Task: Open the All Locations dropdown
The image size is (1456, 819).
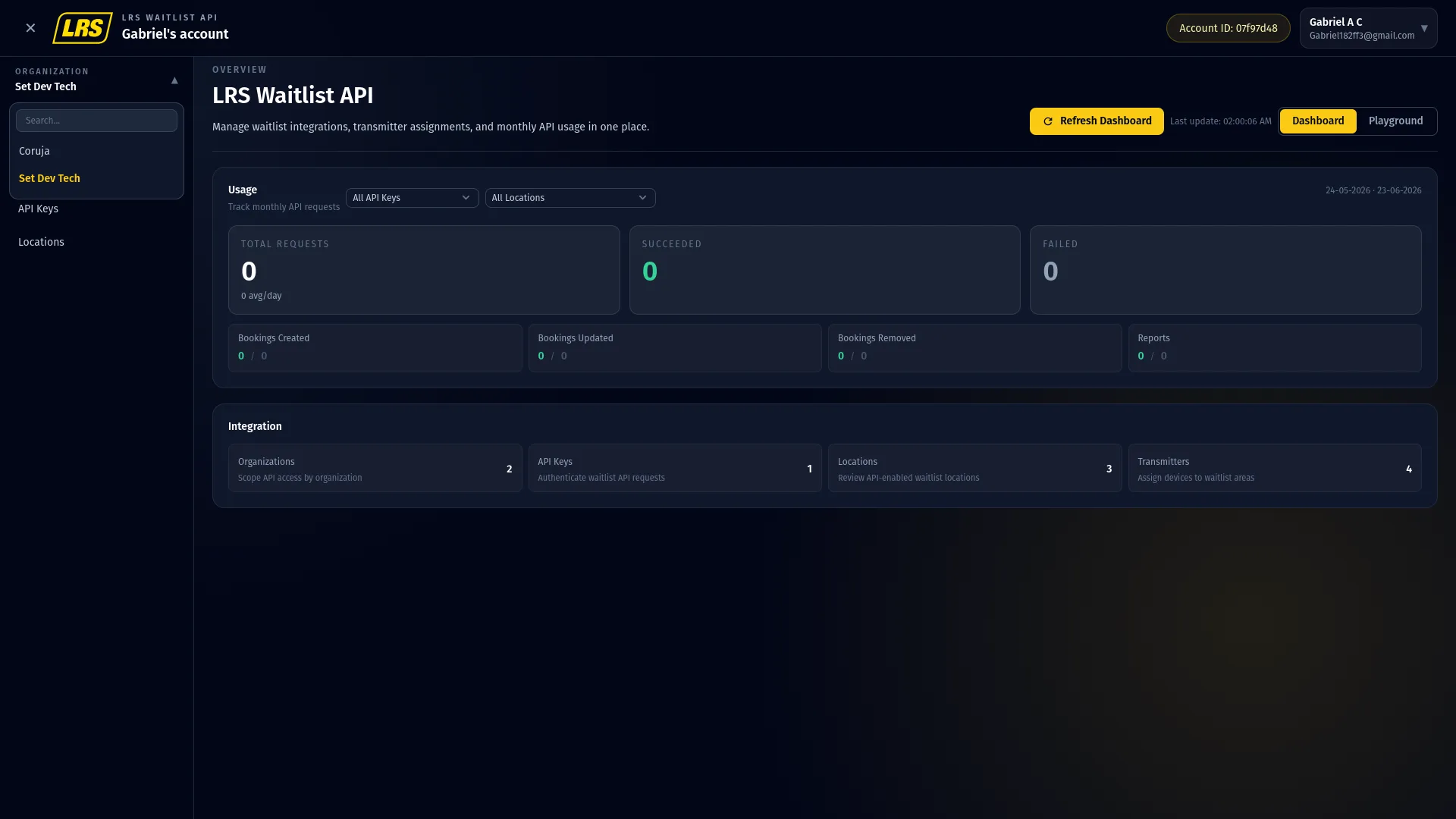Action: [570, 198]
